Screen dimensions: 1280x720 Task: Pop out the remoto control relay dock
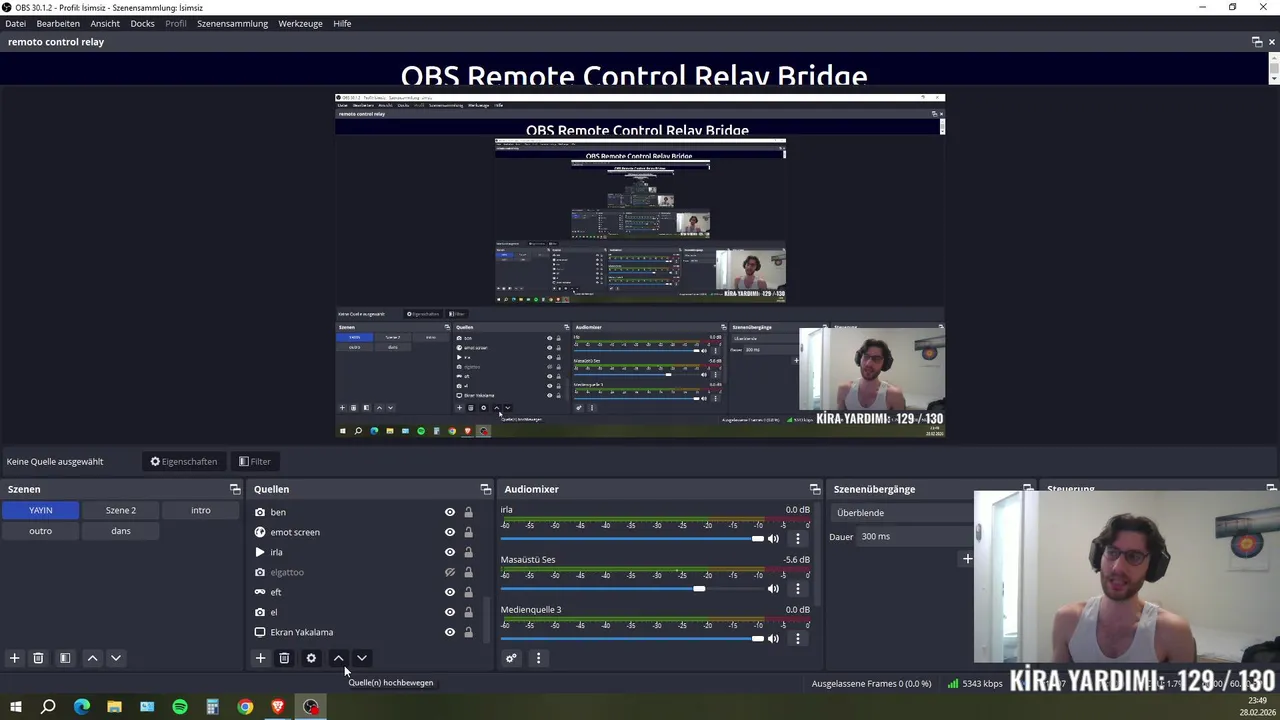(1257, 42)
